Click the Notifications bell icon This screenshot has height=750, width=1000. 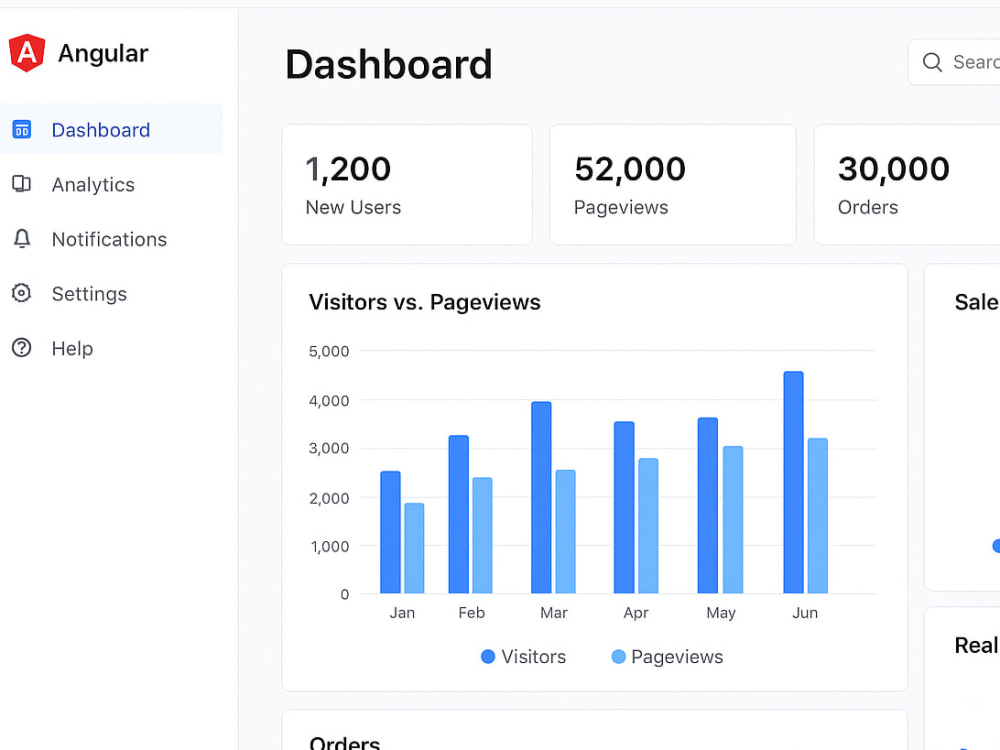pos(22,239)
